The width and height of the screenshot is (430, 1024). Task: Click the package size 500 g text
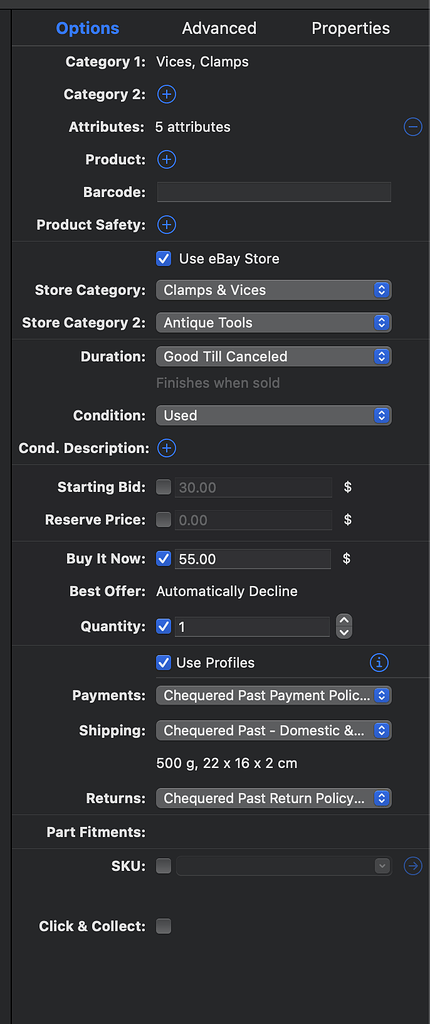tap(227, 763)
